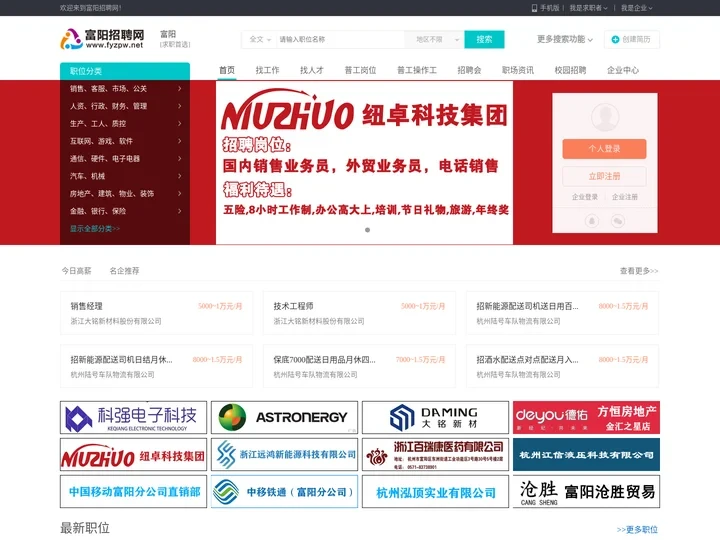Click the 立即注册 button
The height and width of the screenshot is (540, 720).
coord(604,176)
